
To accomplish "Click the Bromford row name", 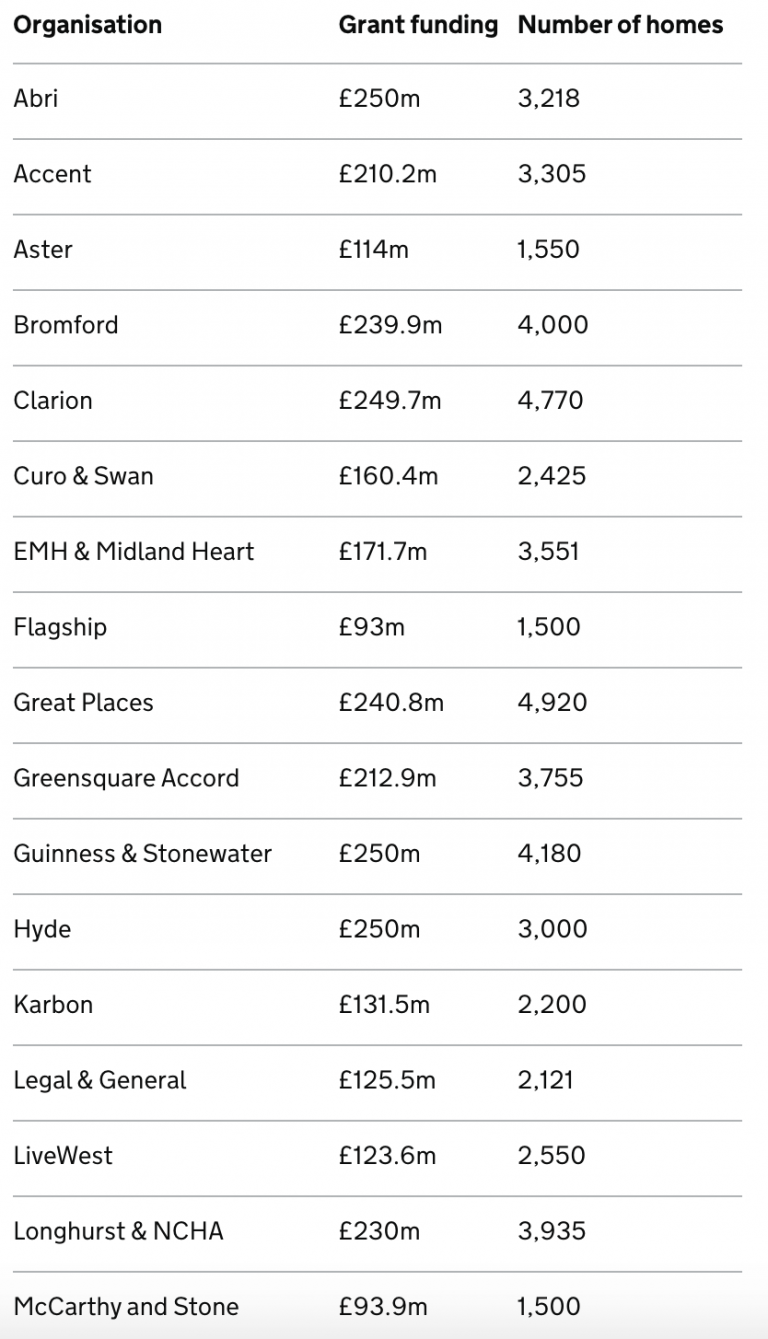I will coord(66,325).
